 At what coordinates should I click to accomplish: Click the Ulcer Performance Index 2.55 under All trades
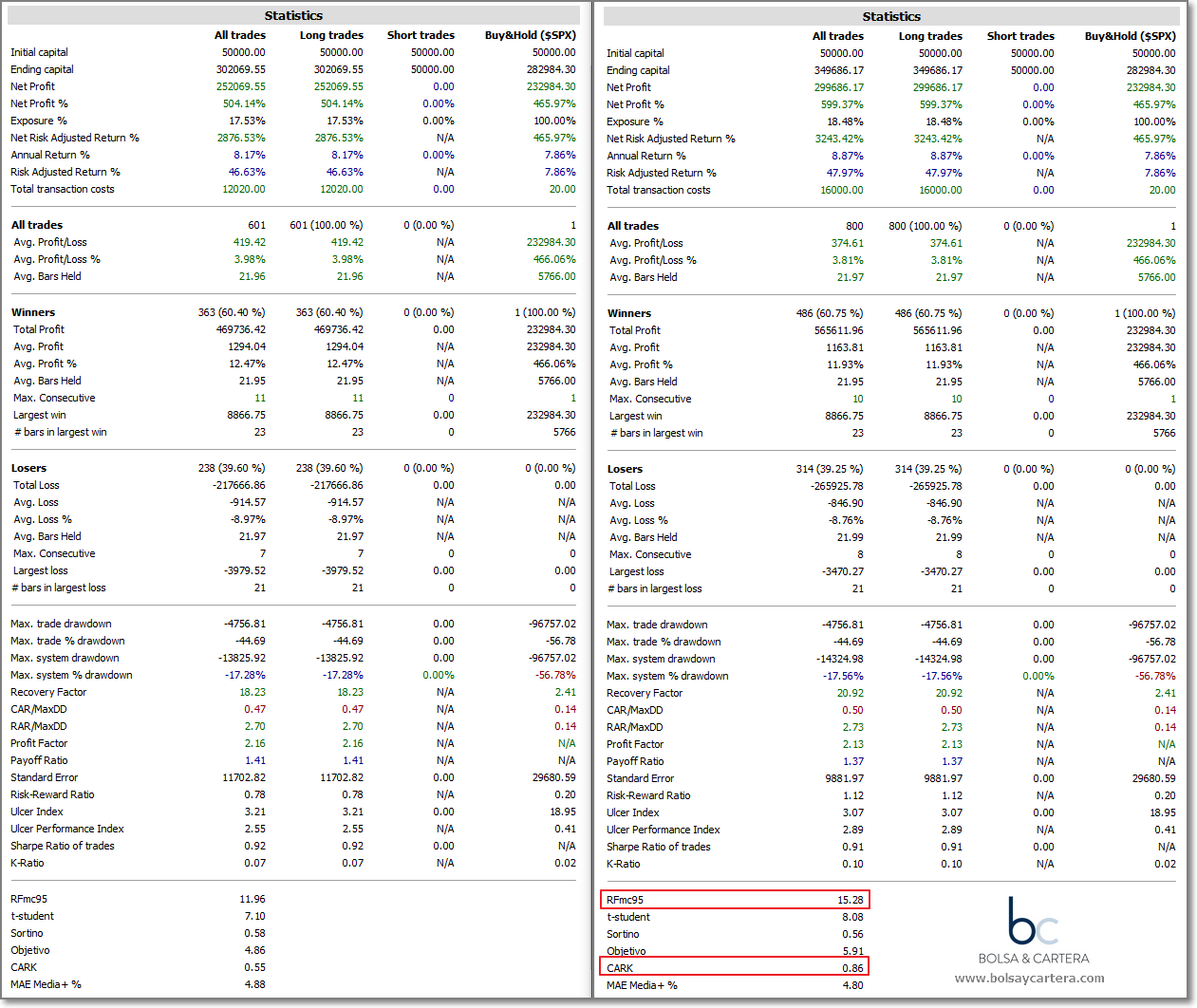[x=255, y=829]
